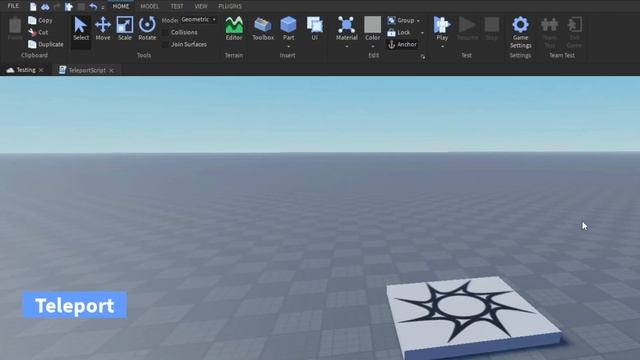Screen dimensions: 640x360
Task: Click the puzzle piece plugin icon
Action: 69,7
